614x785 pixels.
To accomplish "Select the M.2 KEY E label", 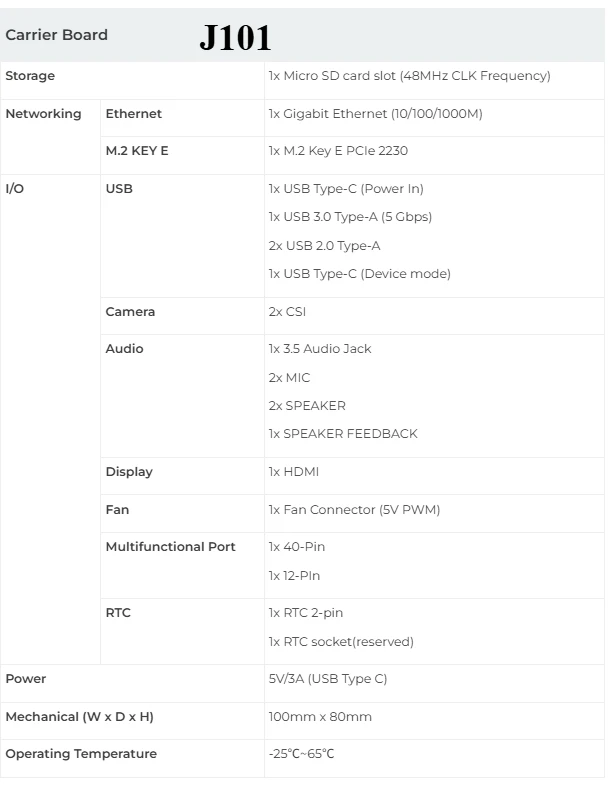I will pyautogui.click(x=137, y=151).
